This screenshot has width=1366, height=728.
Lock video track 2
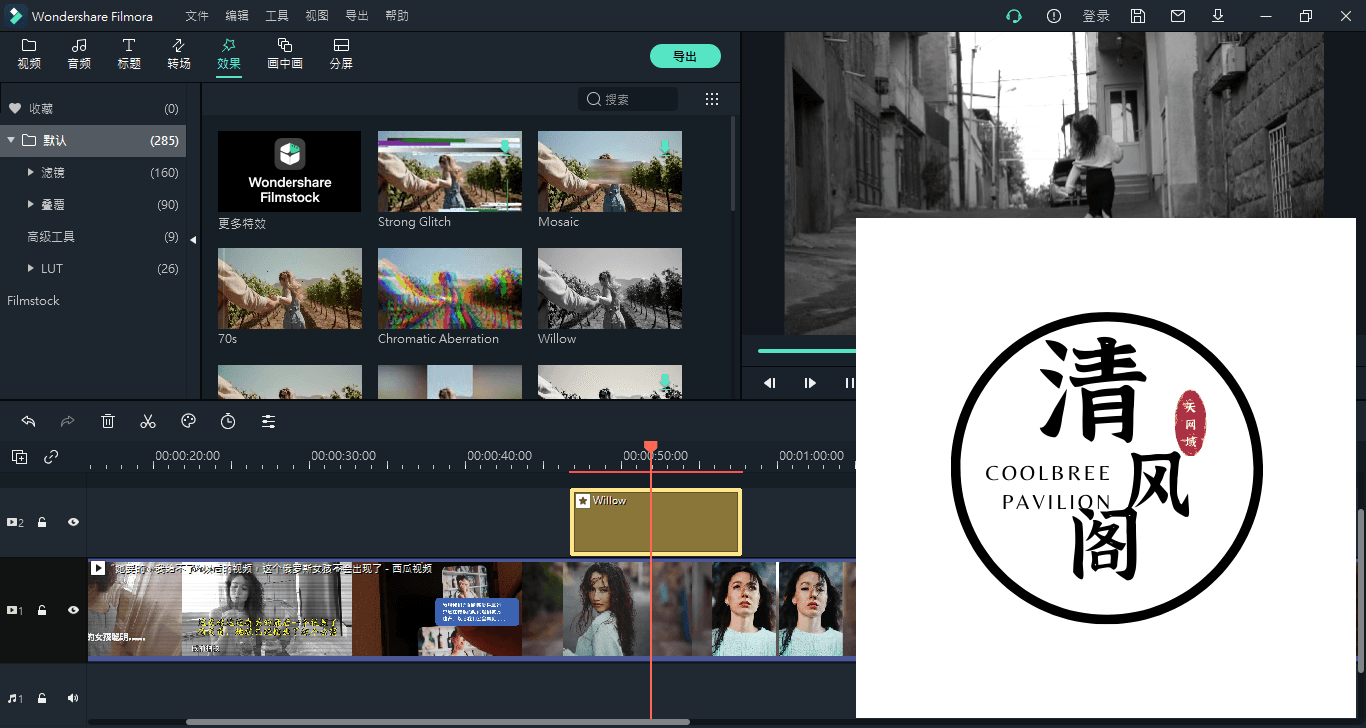(x=42, y=522)
